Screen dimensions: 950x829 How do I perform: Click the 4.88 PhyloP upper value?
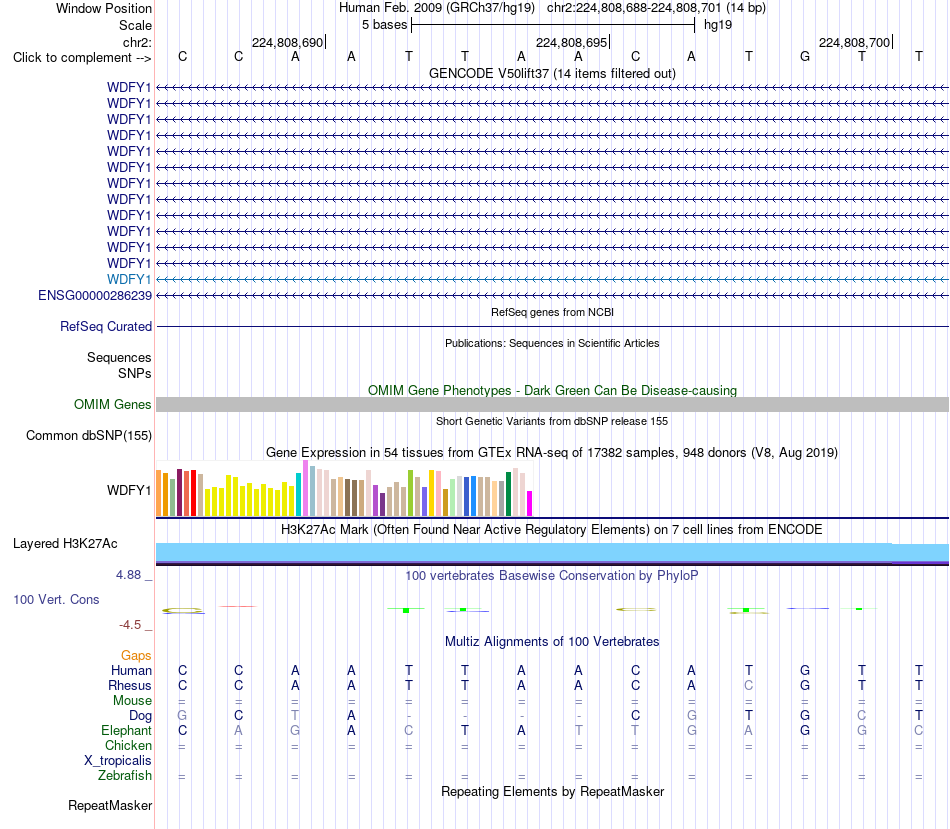point(128,574)
